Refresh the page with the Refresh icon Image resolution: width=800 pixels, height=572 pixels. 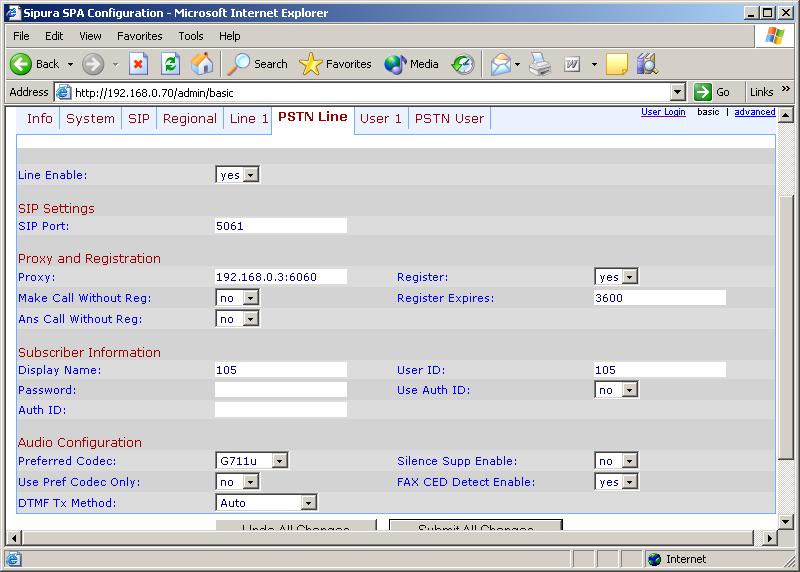[171, 64]
